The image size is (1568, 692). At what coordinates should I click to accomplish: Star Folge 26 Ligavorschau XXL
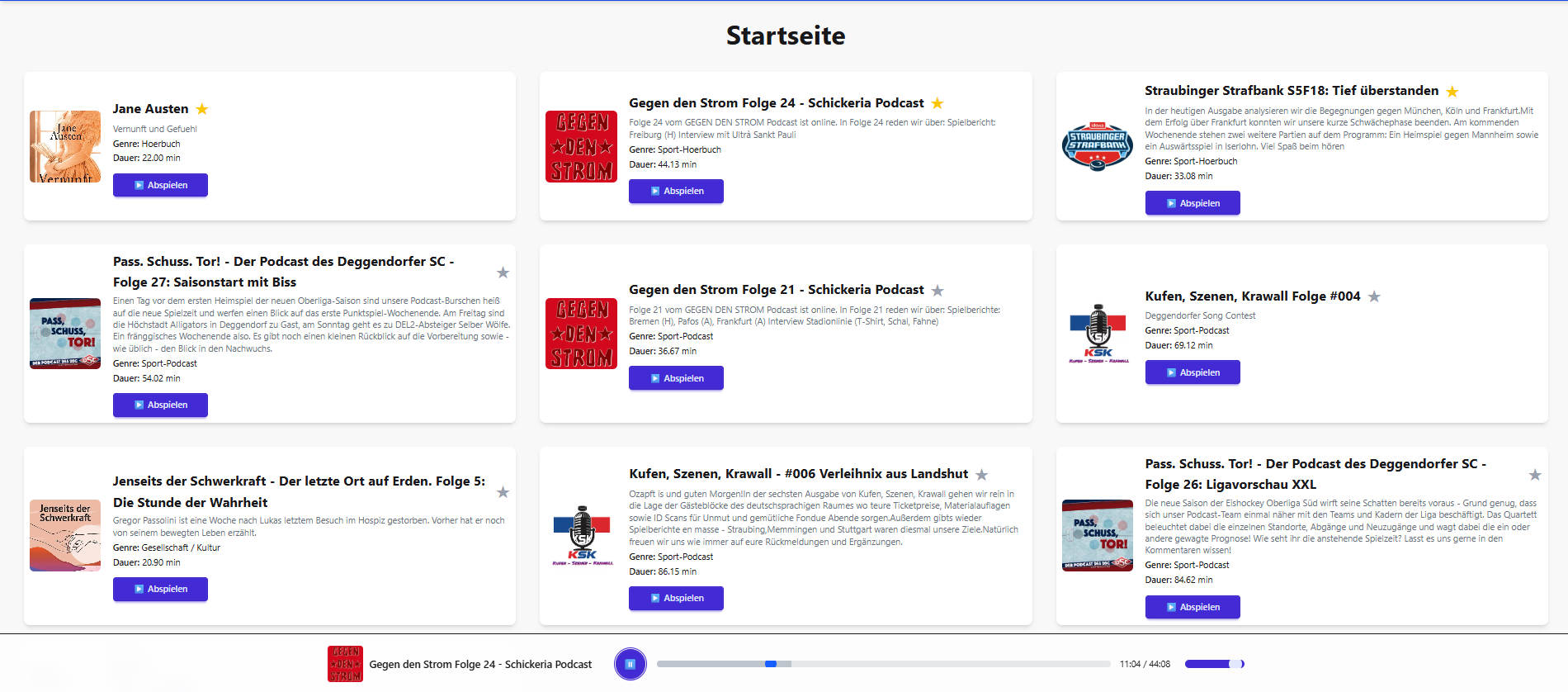(x=1535, y=475)
